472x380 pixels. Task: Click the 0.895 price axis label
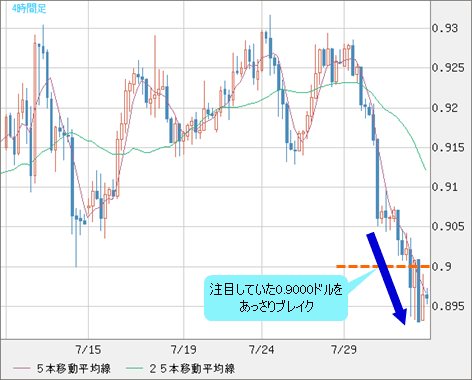click(x=448, y=306)
